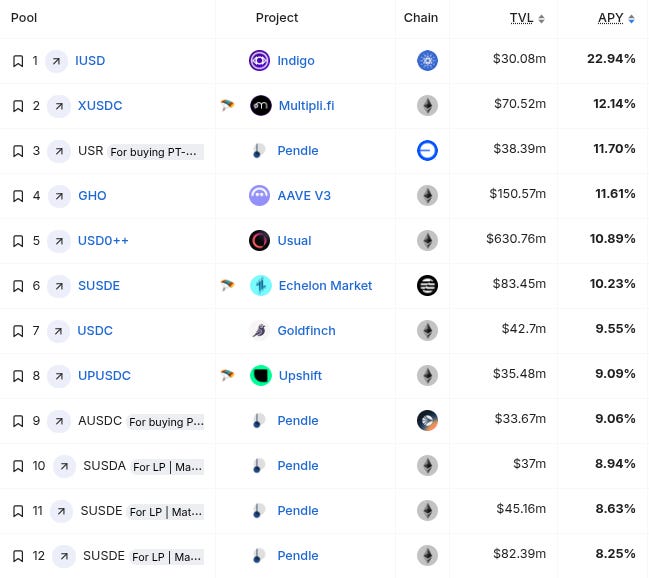Open external arrow for XUSDC pool
The width and height of the screenshot is (649, 578).
[59, 106]
